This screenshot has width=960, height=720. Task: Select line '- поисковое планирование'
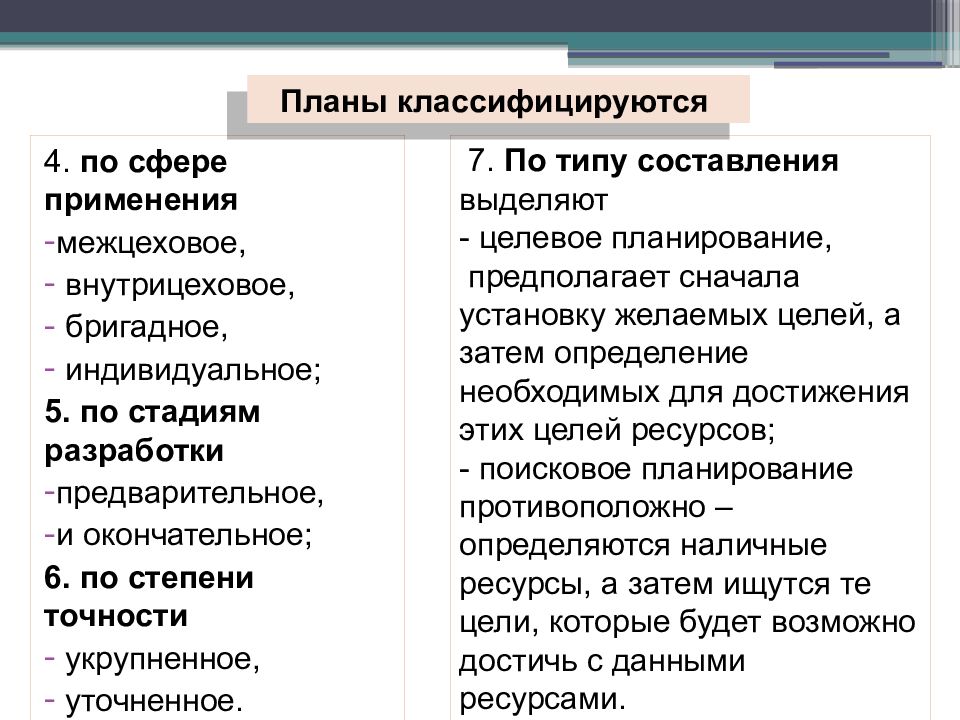tap(656, 470)
